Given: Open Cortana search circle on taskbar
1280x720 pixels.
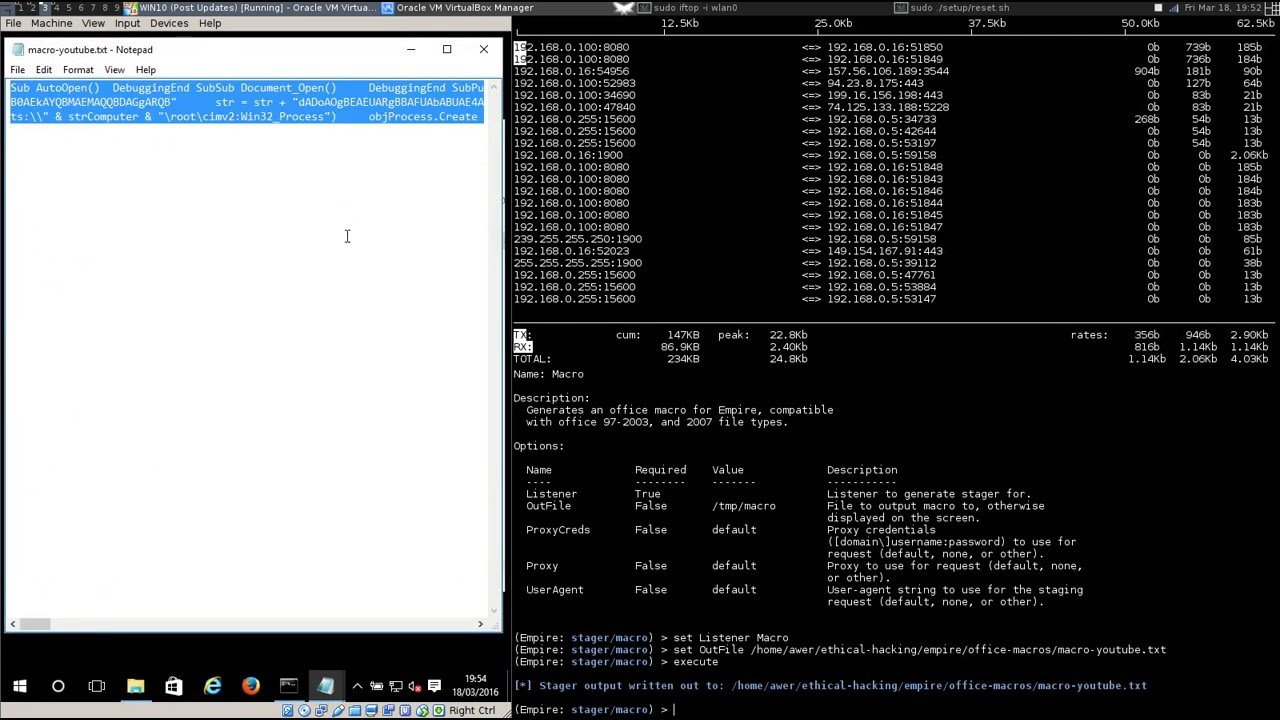Looking at the screenshot, I should pos(58,686).
